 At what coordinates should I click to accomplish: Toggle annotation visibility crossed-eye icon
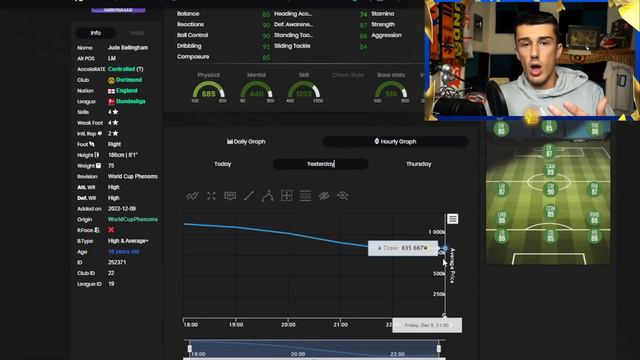324,196
